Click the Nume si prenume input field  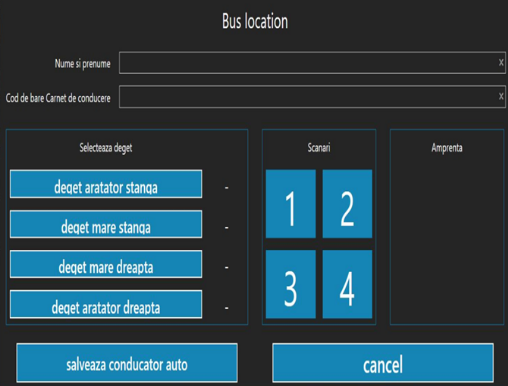tap(312, 63)
